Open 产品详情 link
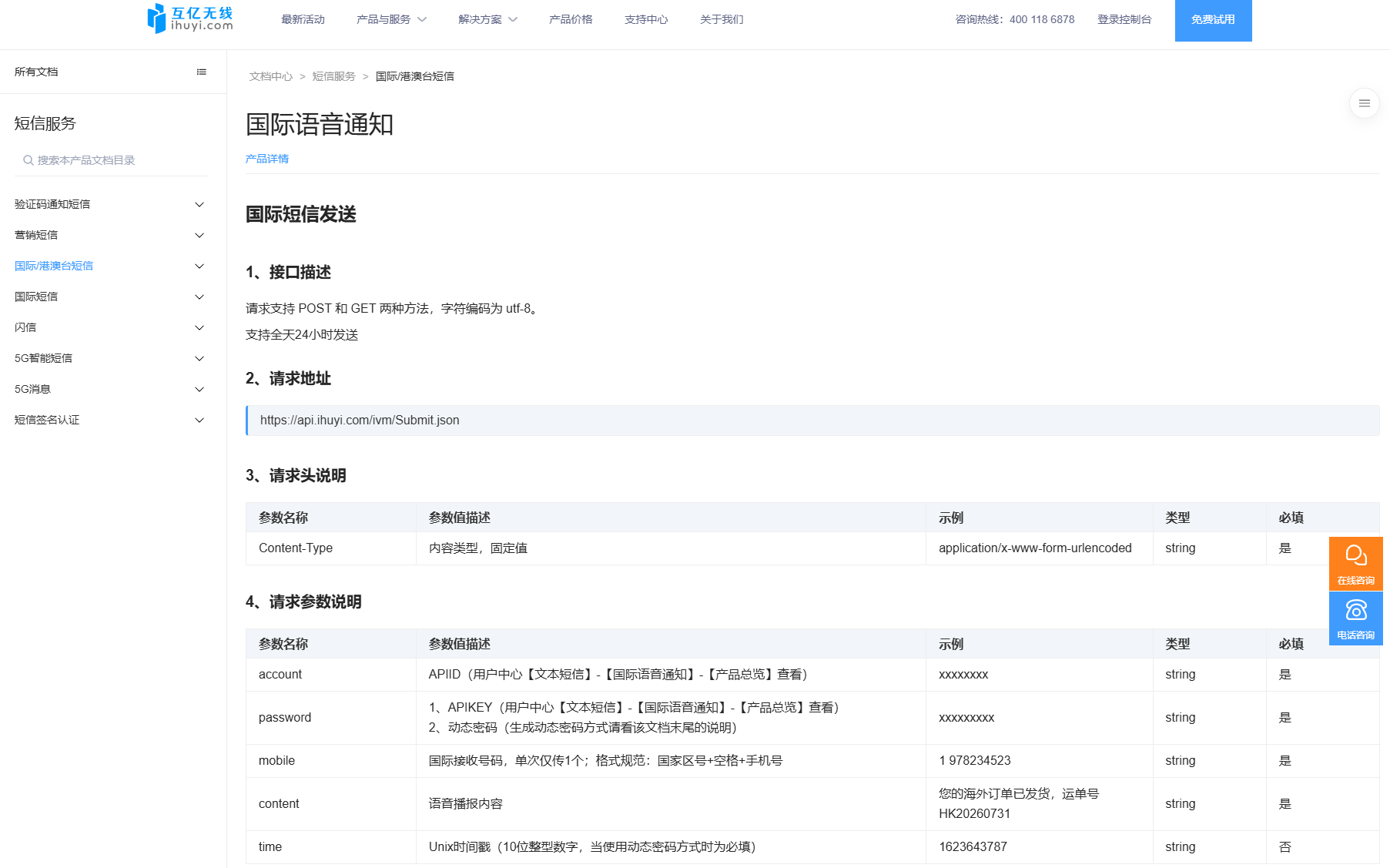1390x868 pixels. click(267, 159)
